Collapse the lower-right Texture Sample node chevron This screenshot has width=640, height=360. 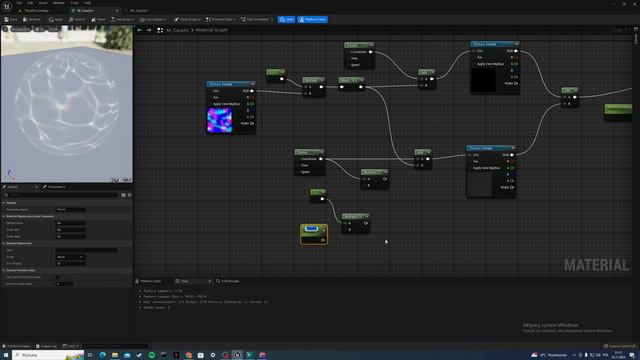pyautogui.click(x=513, y=148)
